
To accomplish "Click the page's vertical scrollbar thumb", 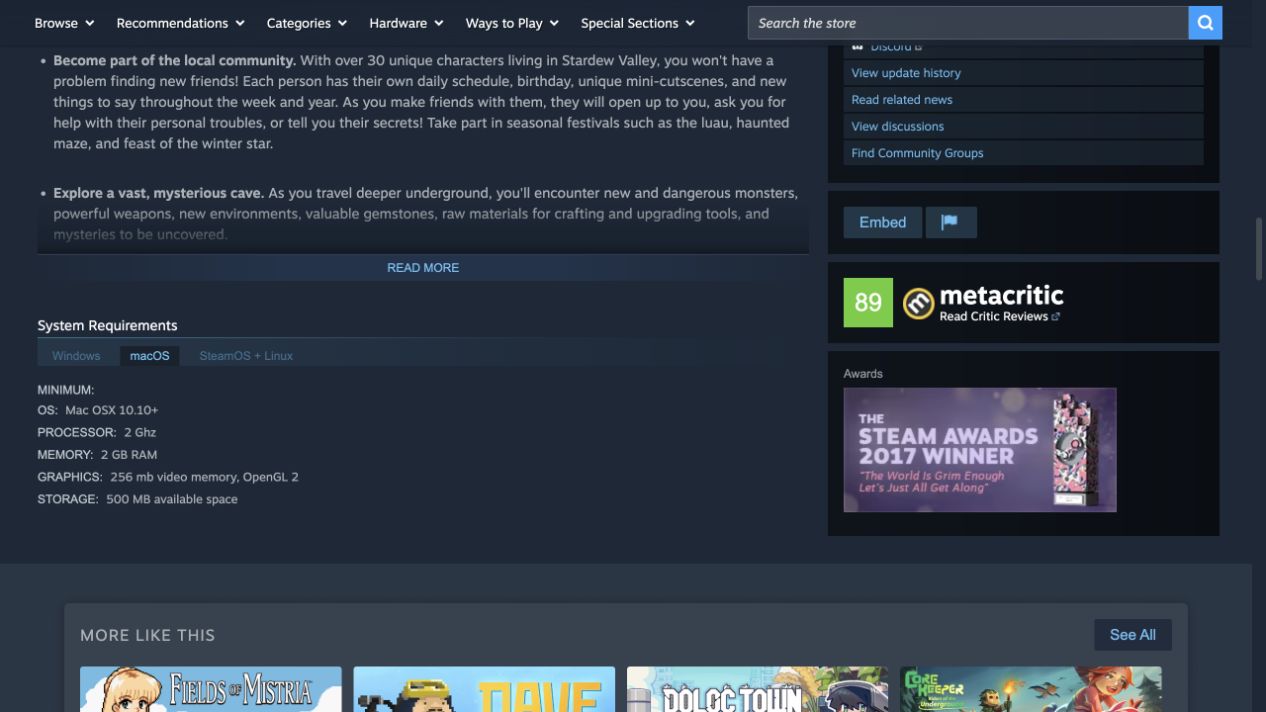I will 1259,249.
